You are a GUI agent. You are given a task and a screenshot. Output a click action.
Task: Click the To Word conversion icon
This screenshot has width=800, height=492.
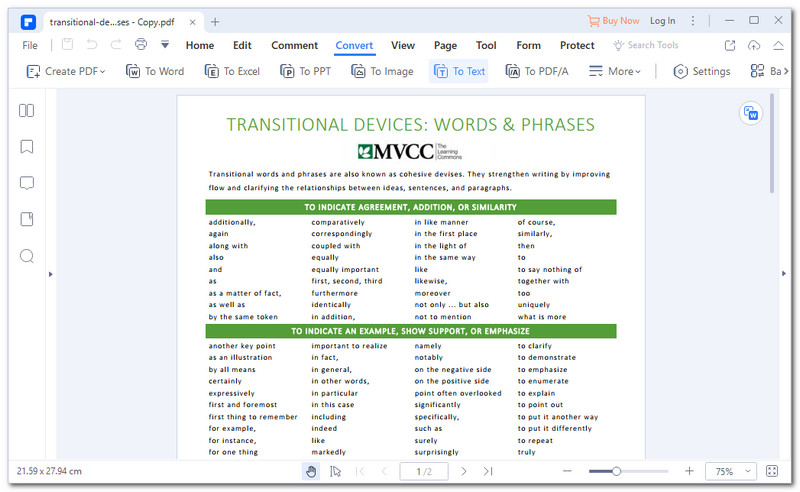point(155,71)
